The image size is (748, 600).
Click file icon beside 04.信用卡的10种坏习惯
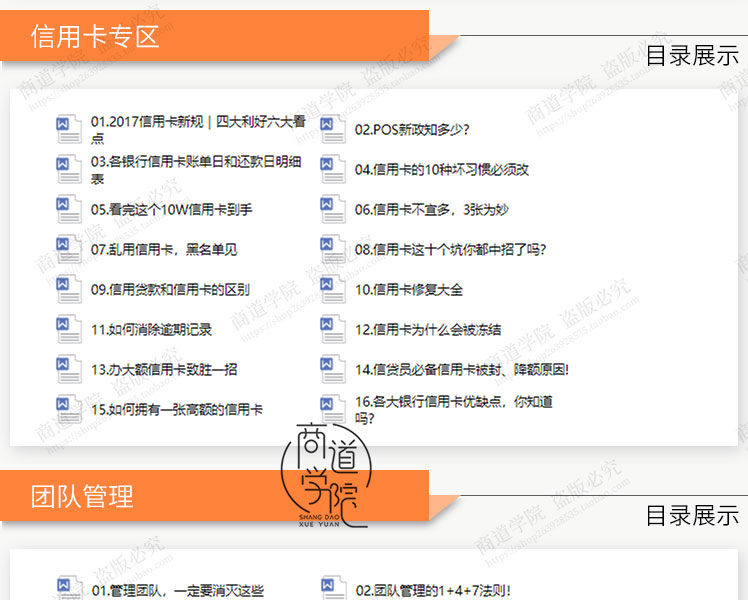coord(333,169)
